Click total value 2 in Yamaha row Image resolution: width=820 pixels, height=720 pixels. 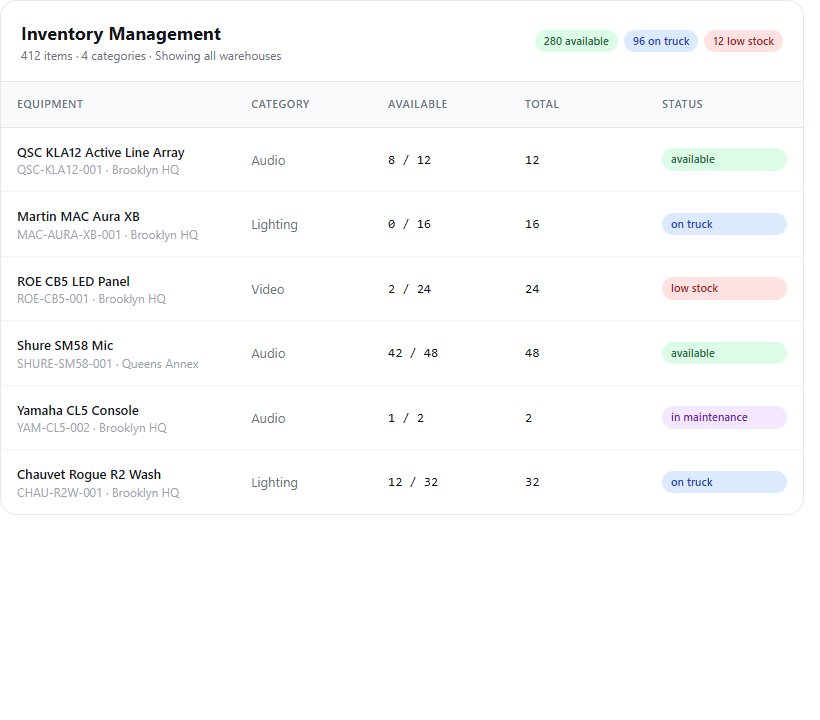point(529,418)
